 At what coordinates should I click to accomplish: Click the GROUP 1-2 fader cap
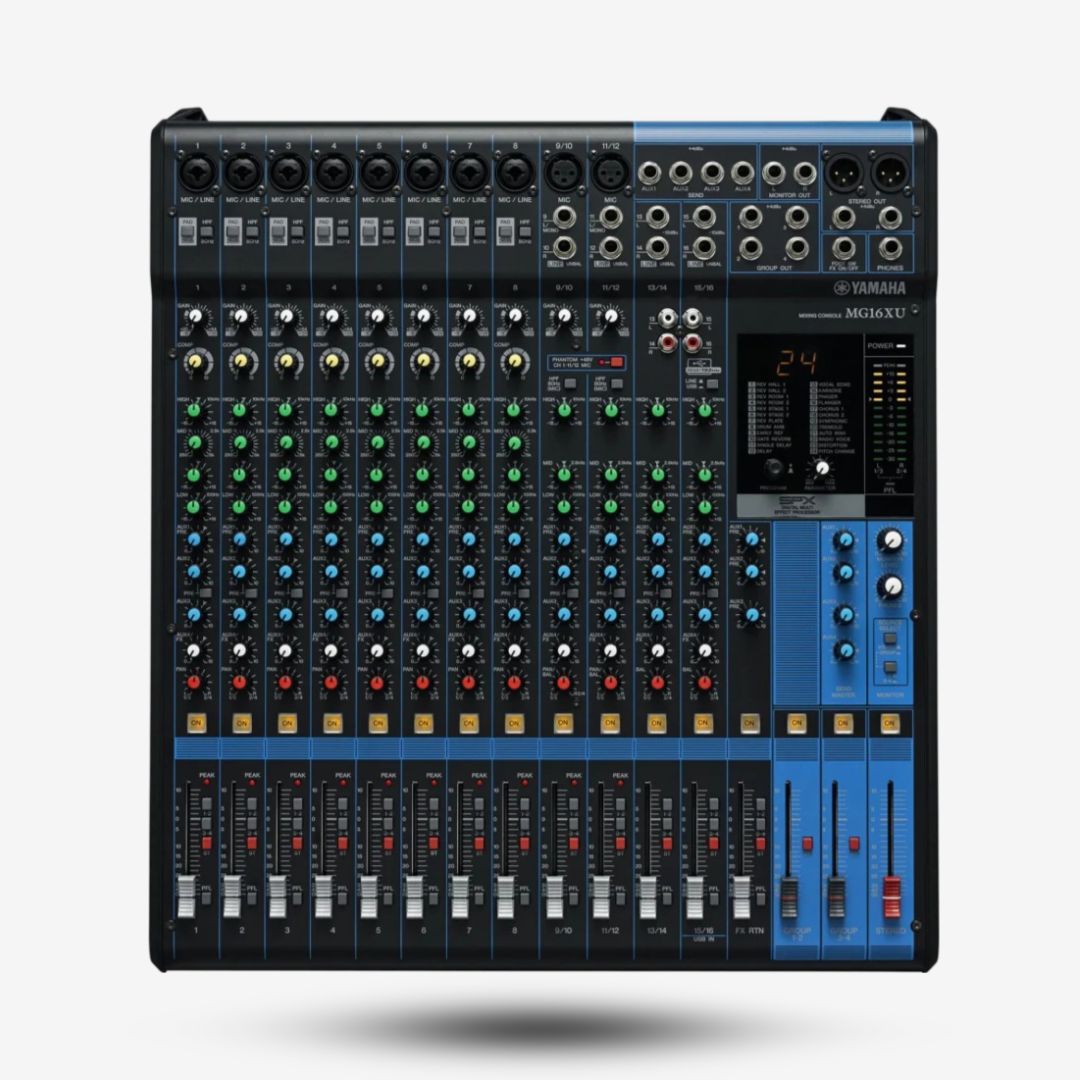click(x=789, y=897)
